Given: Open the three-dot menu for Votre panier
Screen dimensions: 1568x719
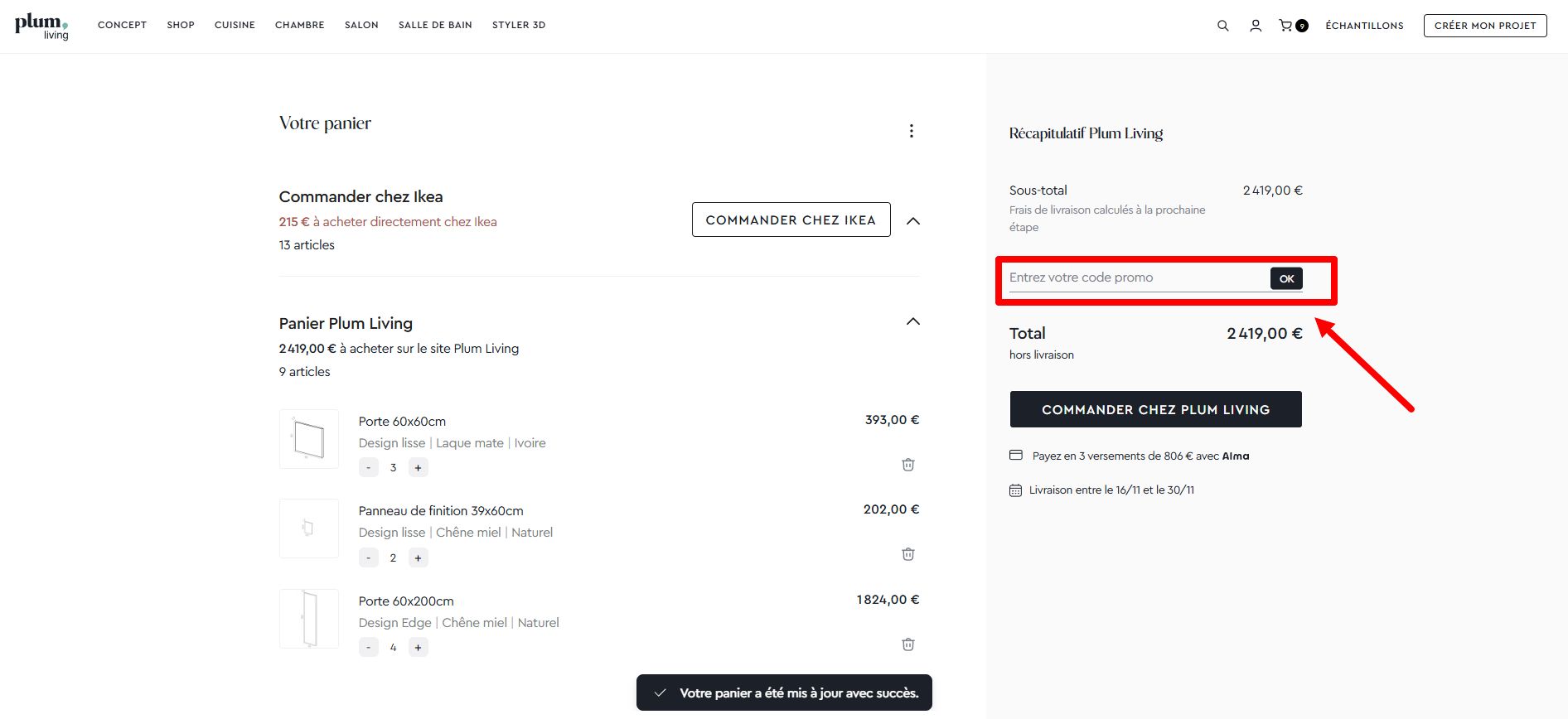Looking at the screenshot, I should tap(912, 131).
